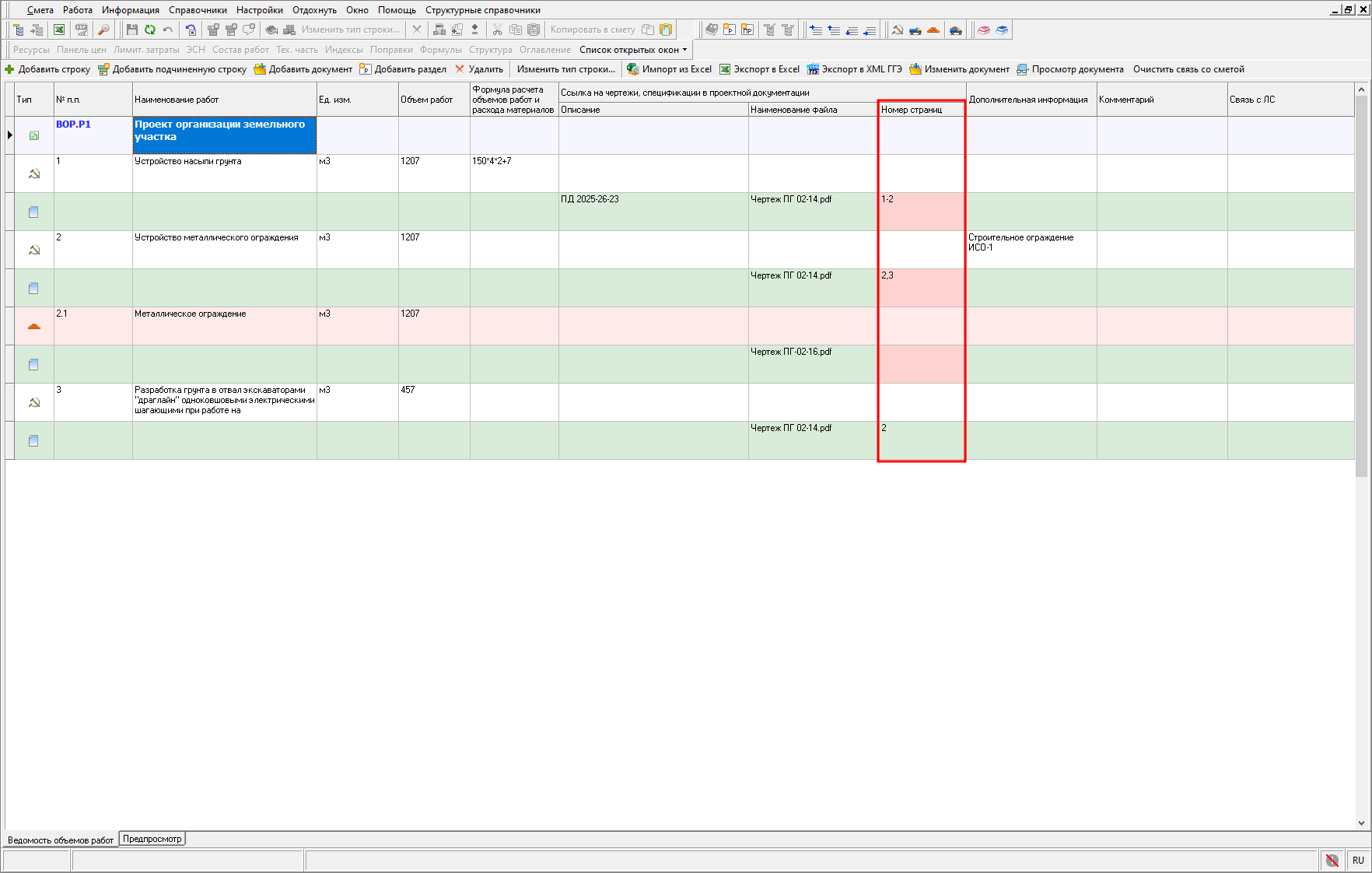Image resolution: width=1372 pixels, height=873 pixels.
Task: Open the Структурные справочники menu
Action: click(x=482, y=10)
